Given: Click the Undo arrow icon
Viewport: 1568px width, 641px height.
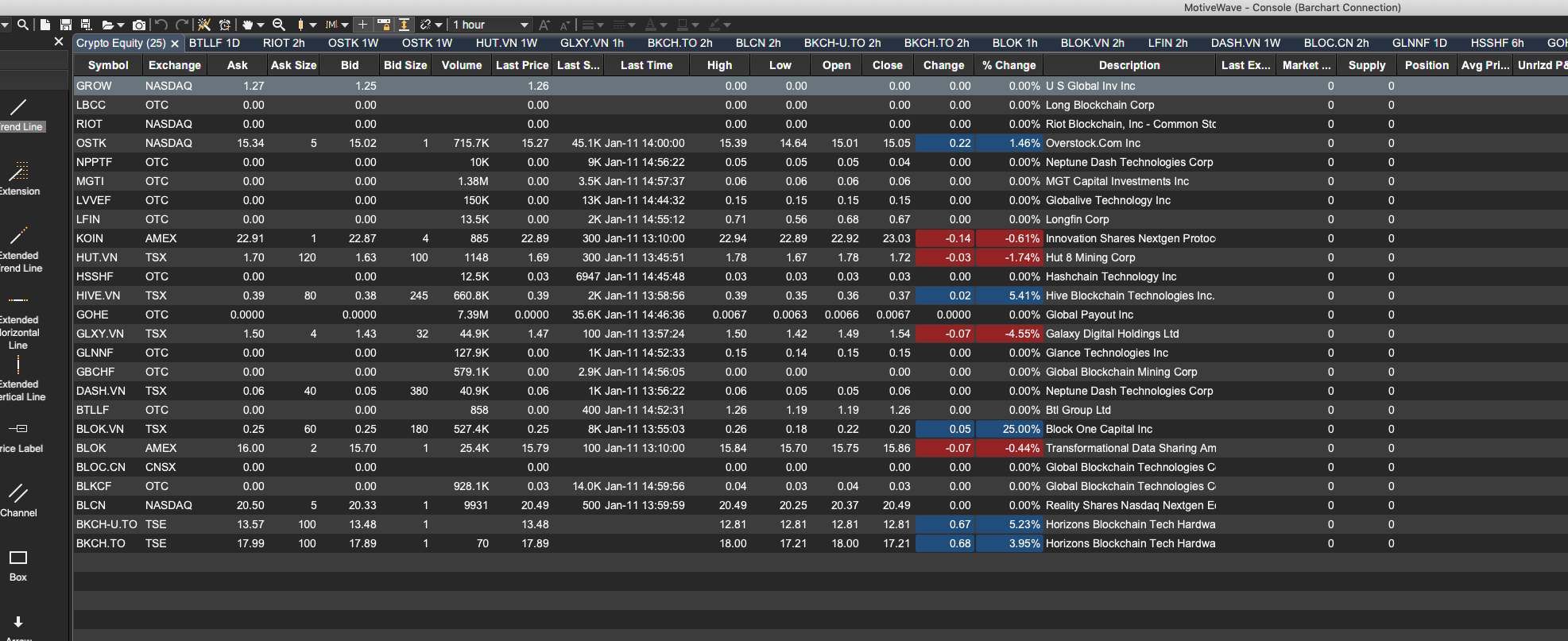Looking at the screenshot, I should tap(161, 25).
